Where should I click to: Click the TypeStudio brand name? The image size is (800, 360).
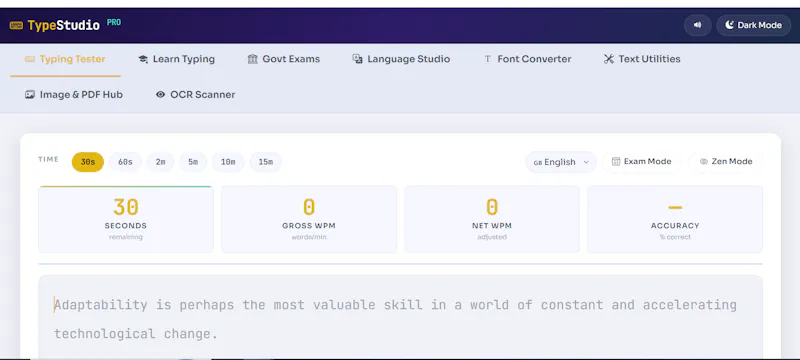(x=64, y=25)
